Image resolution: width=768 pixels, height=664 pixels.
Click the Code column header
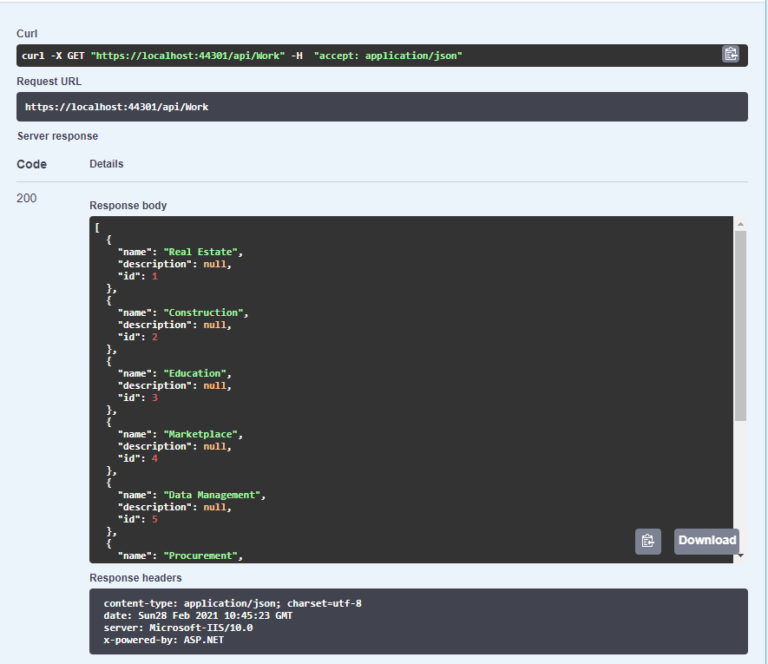click(32, 164)
